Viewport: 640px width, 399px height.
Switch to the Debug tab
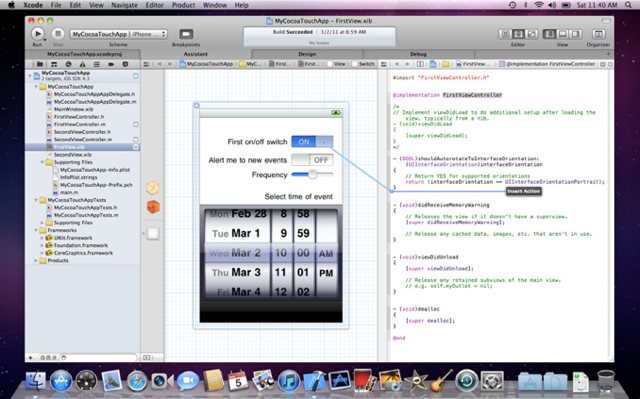(x=418, y=54)
